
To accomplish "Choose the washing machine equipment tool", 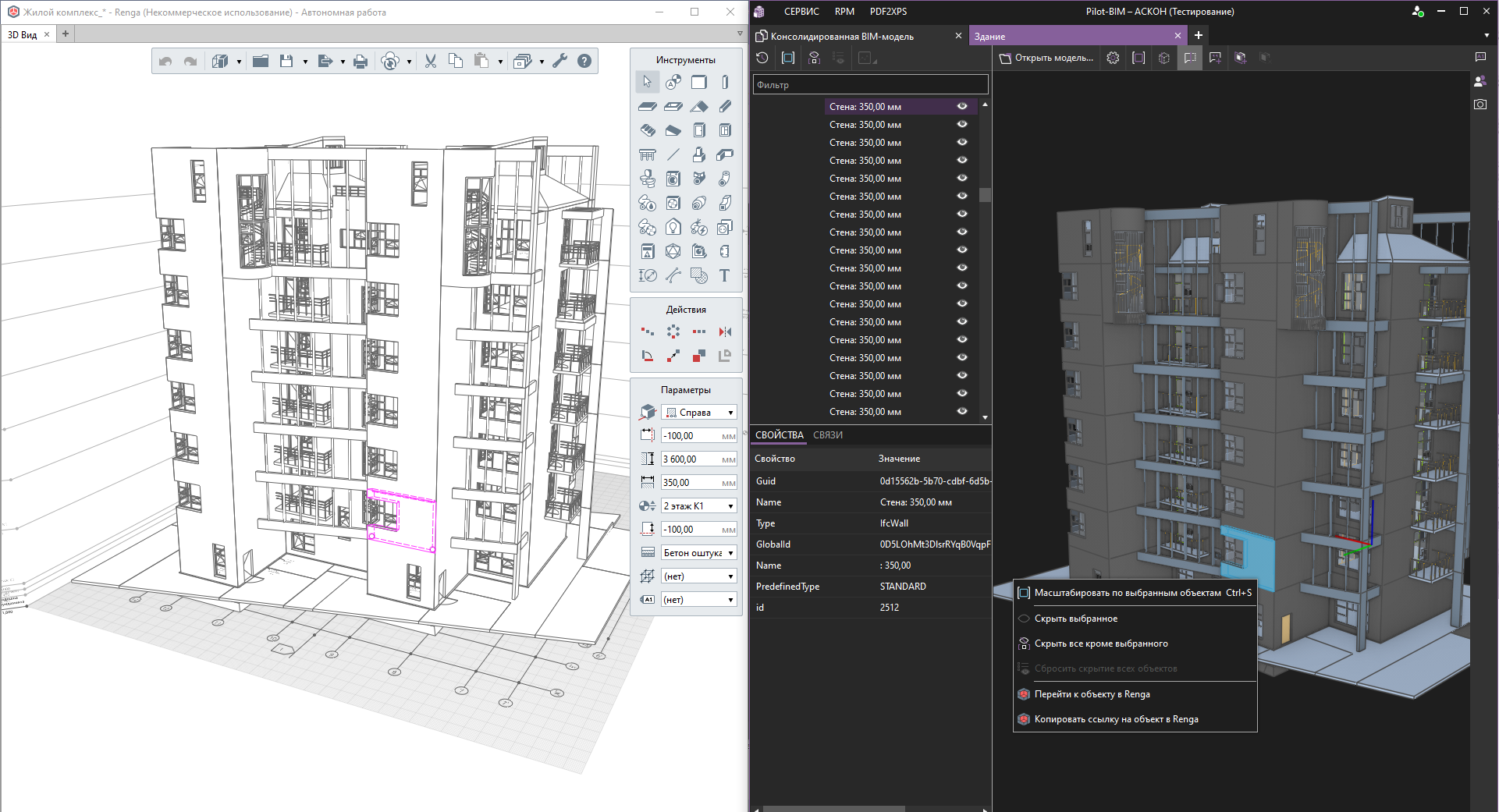I will point(673,179).
